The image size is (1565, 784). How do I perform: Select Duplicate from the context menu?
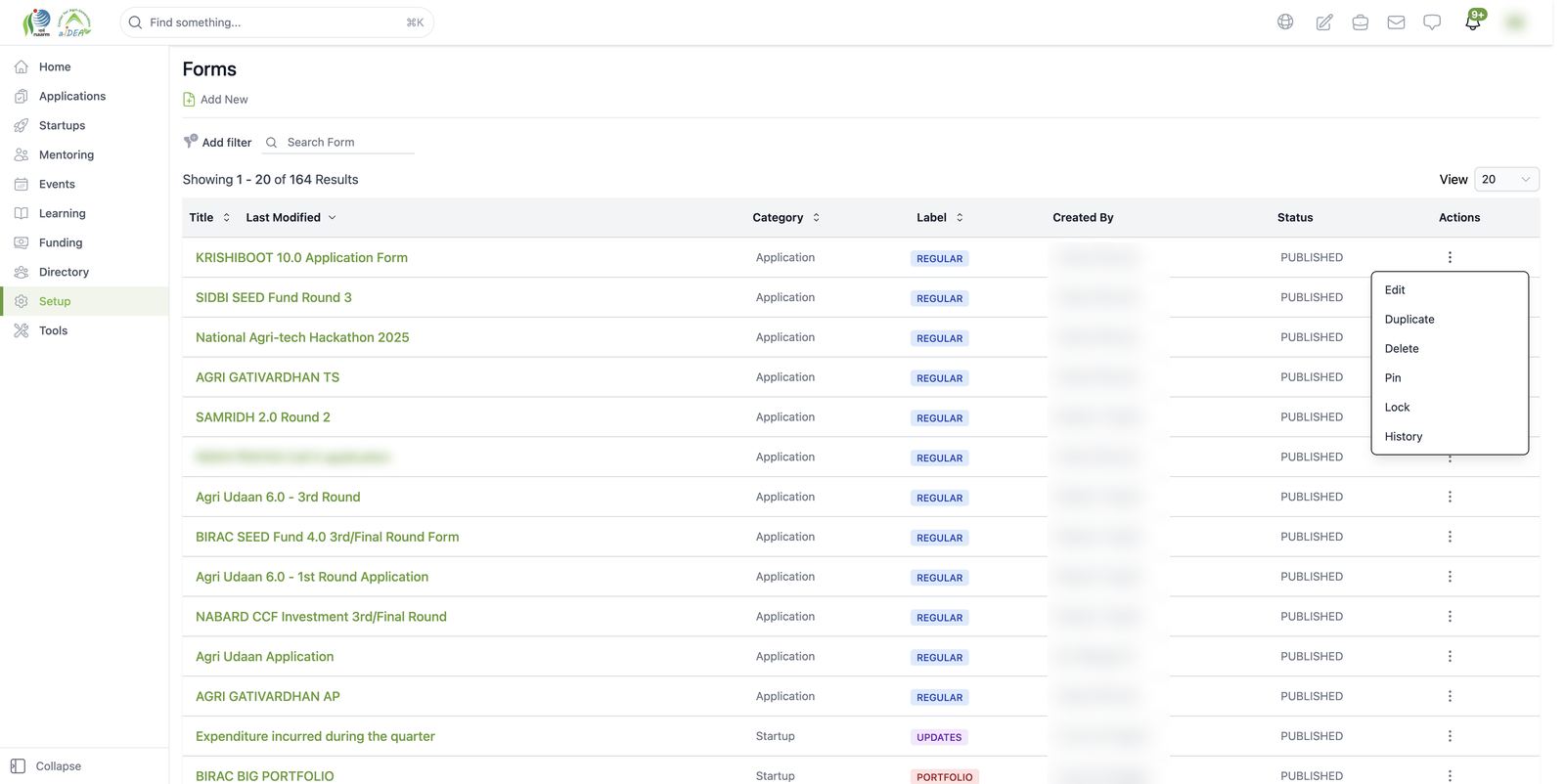point(1409,319)
